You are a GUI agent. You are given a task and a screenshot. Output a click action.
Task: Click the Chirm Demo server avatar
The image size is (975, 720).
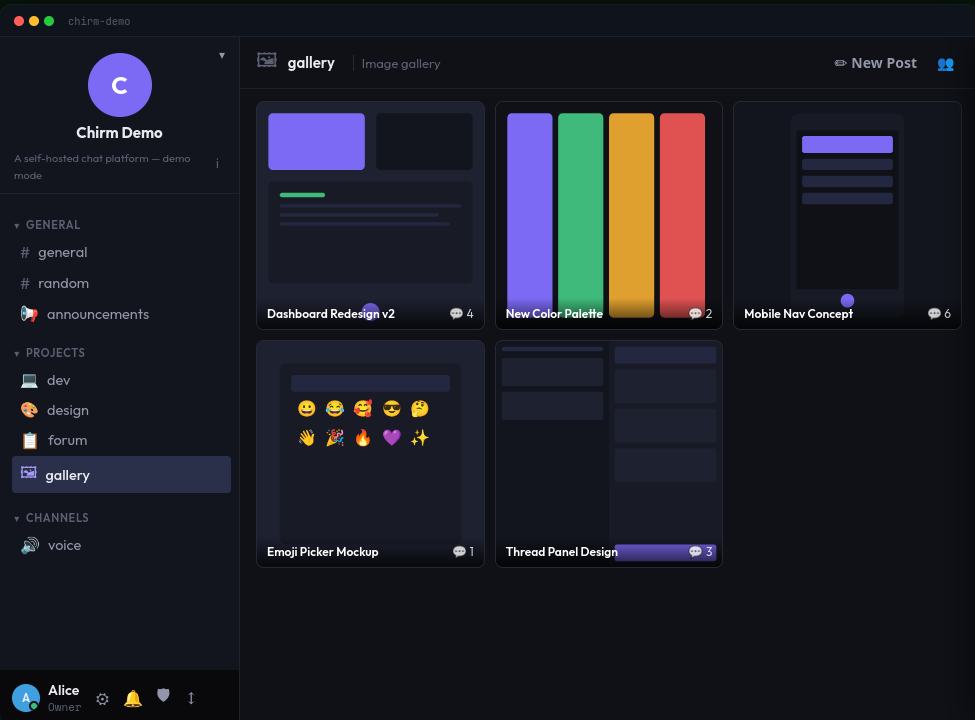click(x=120, y=85)
